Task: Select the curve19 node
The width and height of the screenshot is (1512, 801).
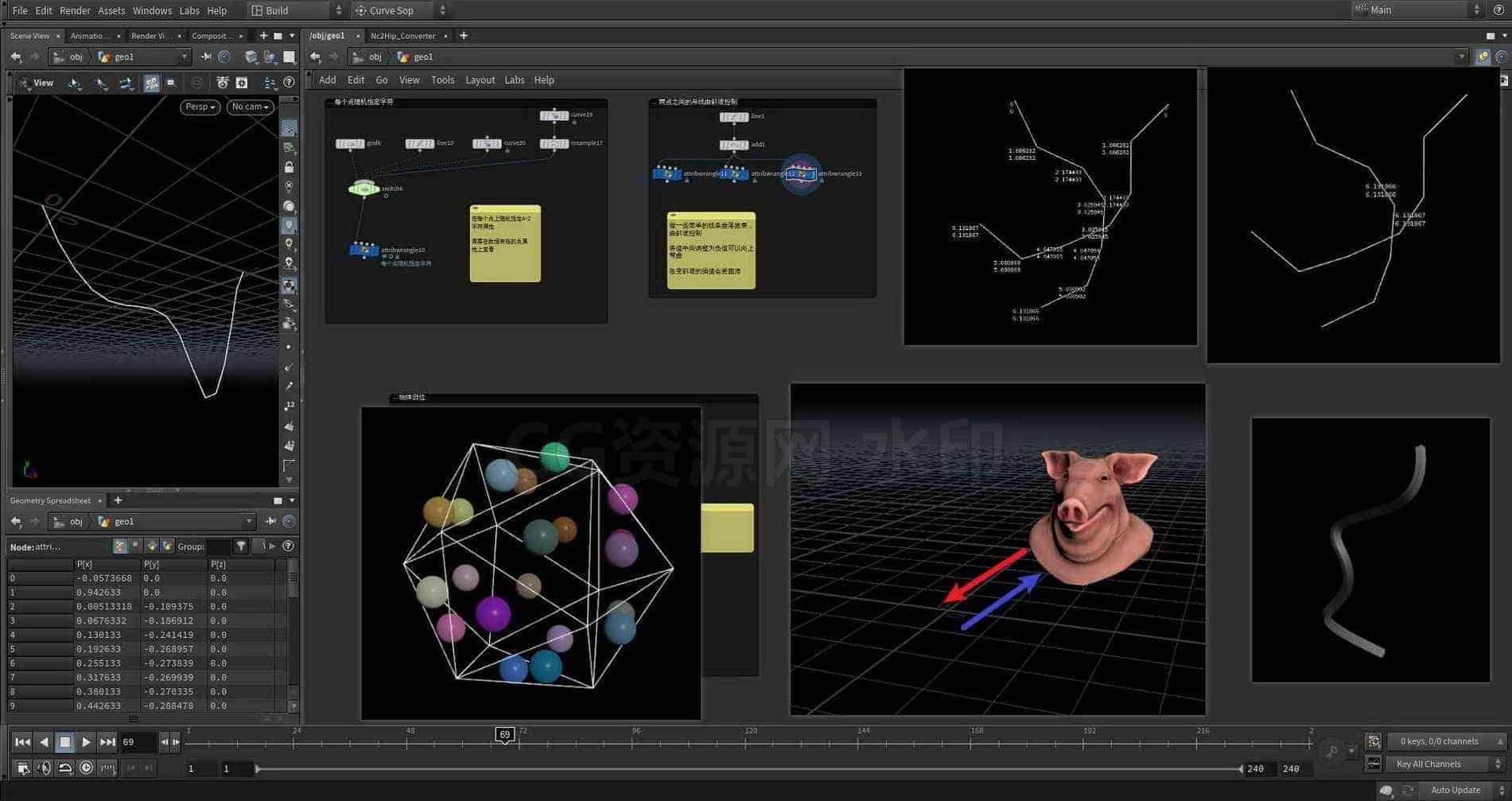Action: (554, 115)
